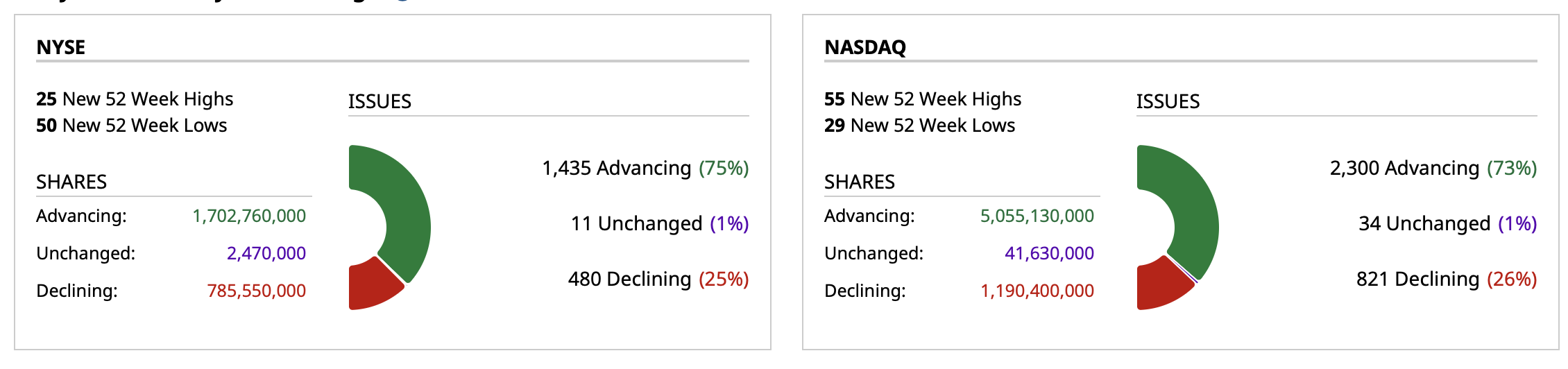Screen dimensions: 1568x369
Task: Click NYSE declining shares value 785,550,000
Action: [x=257, y=291]
